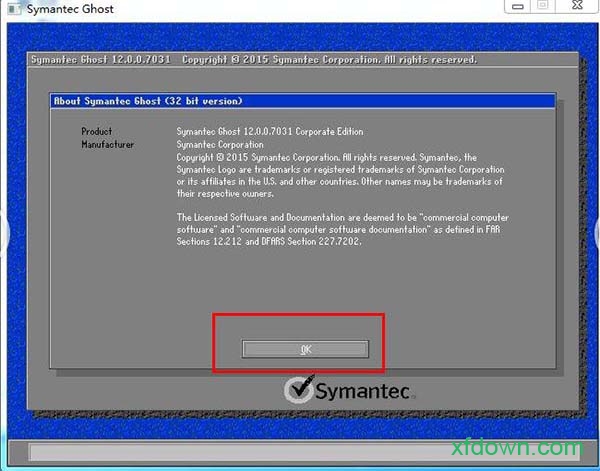
Task: Click the OK button in About dialog
Action: pyautogui.click(x=306, y=348)
